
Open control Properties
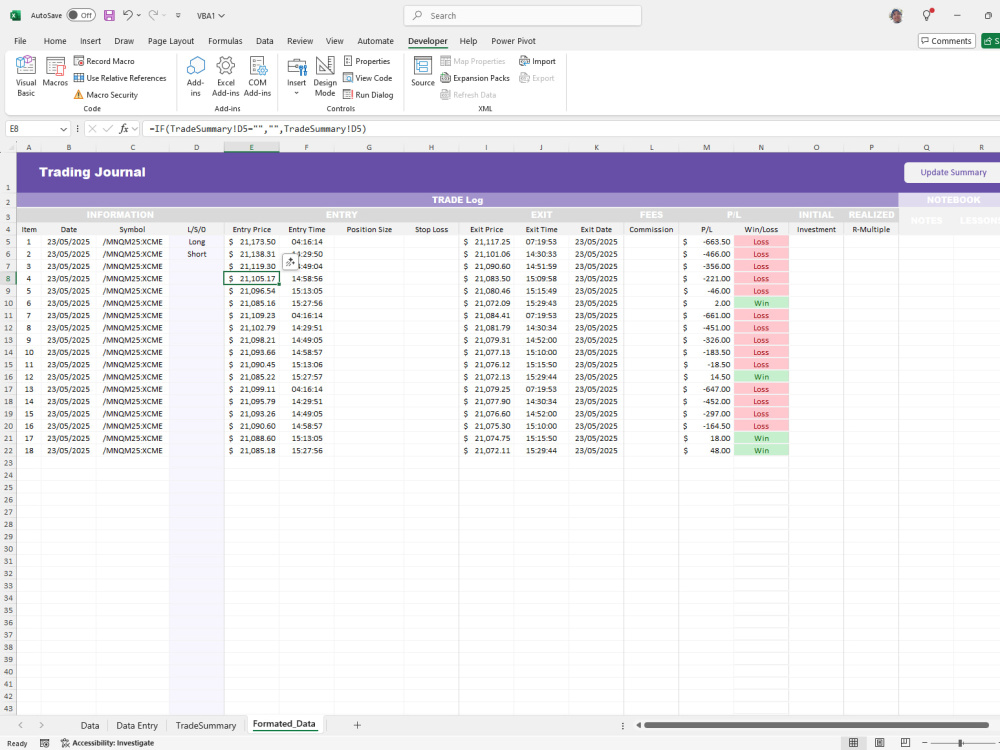pos(367,61)
